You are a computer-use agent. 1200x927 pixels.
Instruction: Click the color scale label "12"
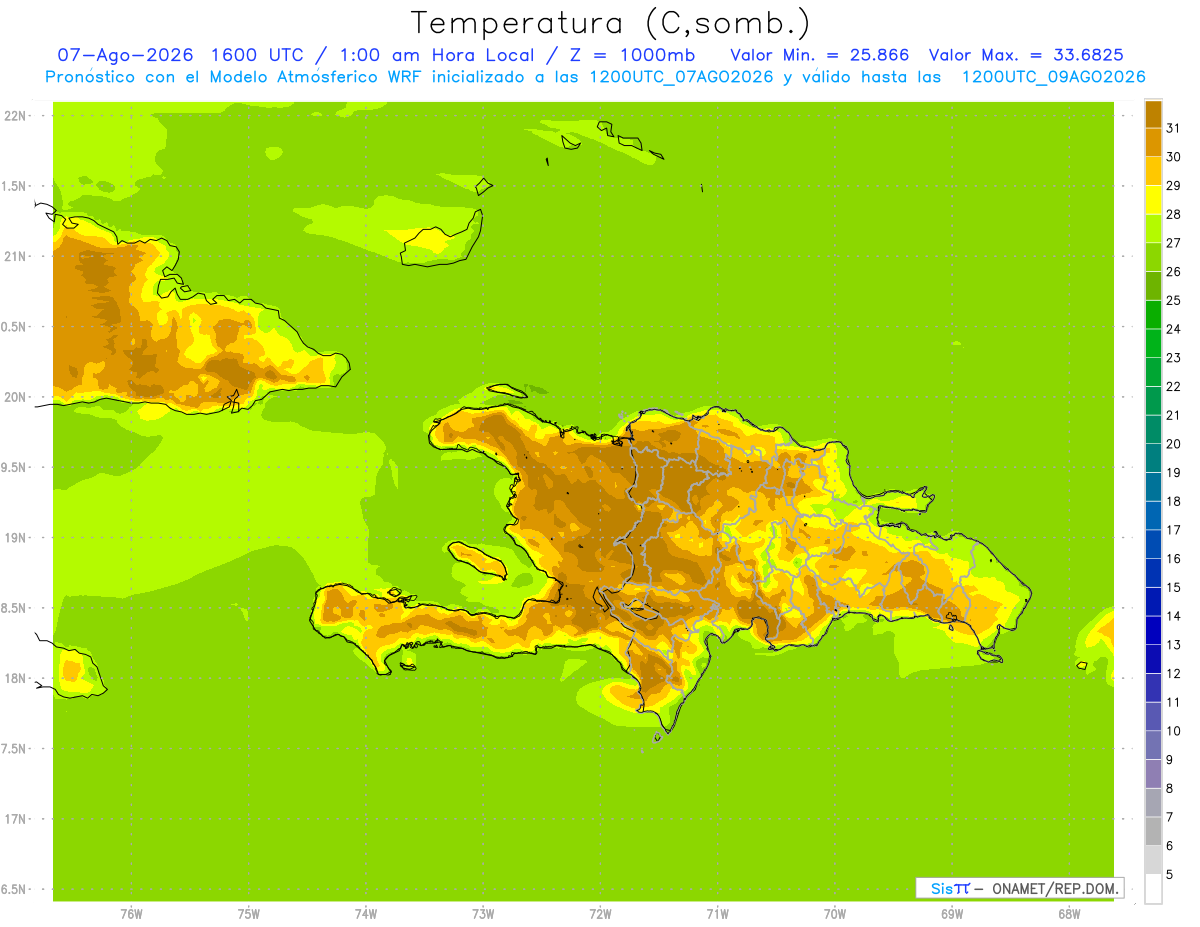coord(1174,673)
